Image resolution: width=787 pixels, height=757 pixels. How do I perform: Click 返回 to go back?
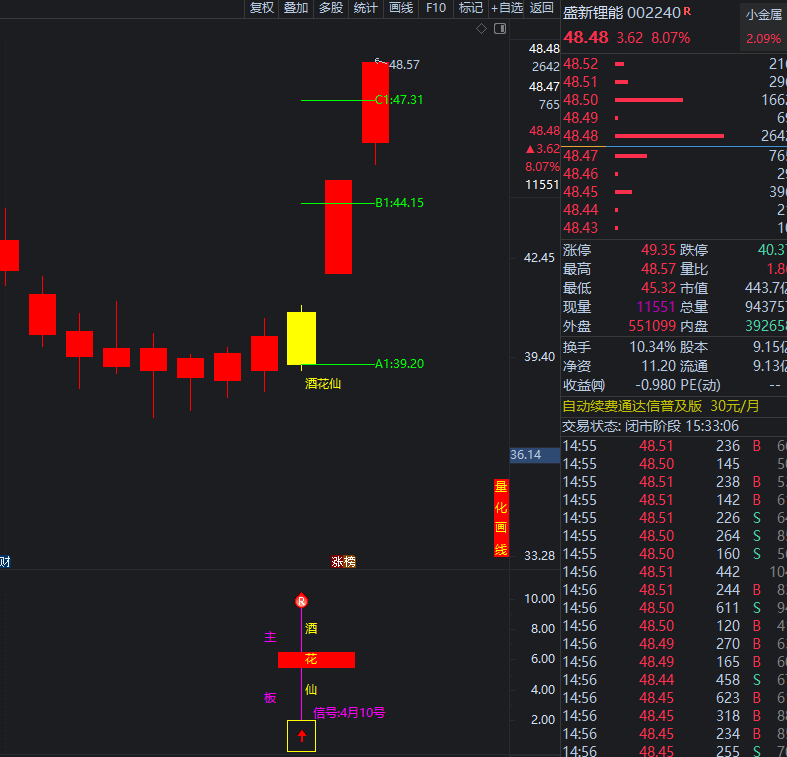pos(542,8)
